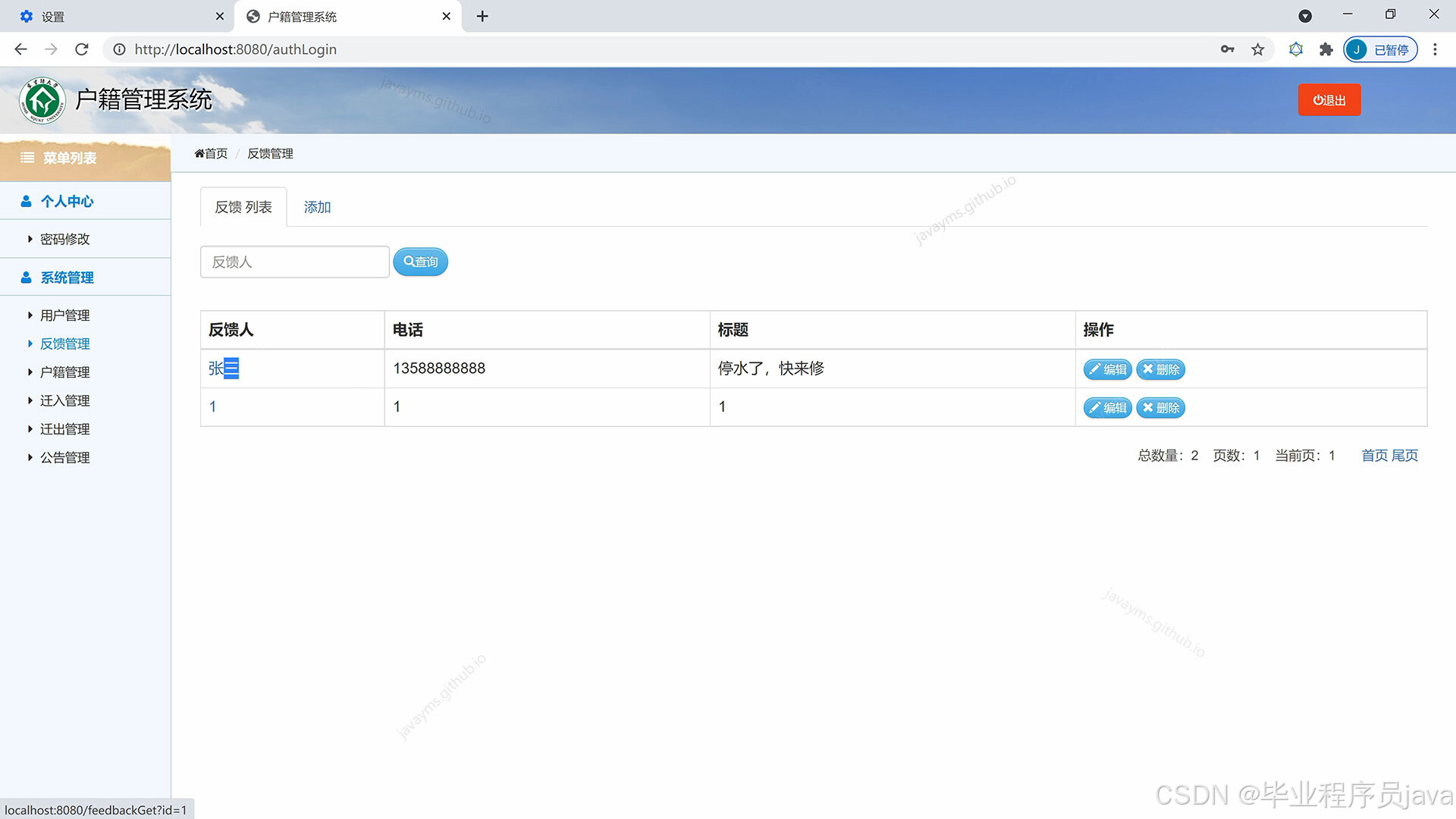Image resolution: width=1456 pixels, height=819 pixels.
Task: Switch to the 户籍管理系统 browser tab
Action: [349, 16]
